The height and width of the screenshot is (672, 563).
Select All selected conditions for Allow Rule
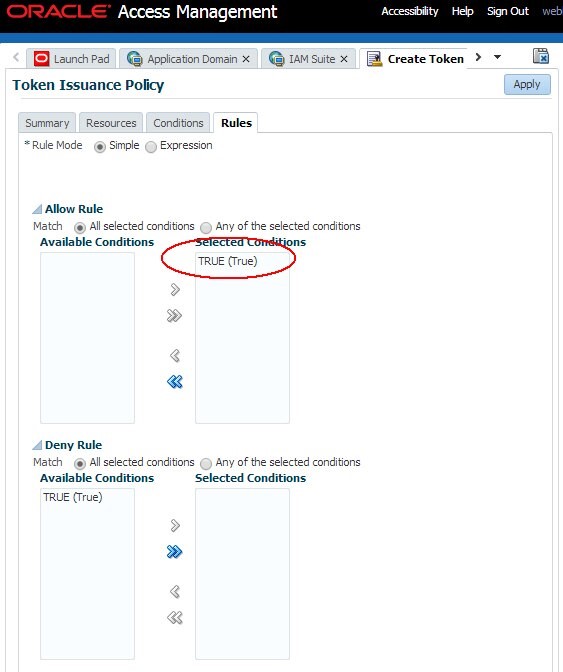(80, 228)
